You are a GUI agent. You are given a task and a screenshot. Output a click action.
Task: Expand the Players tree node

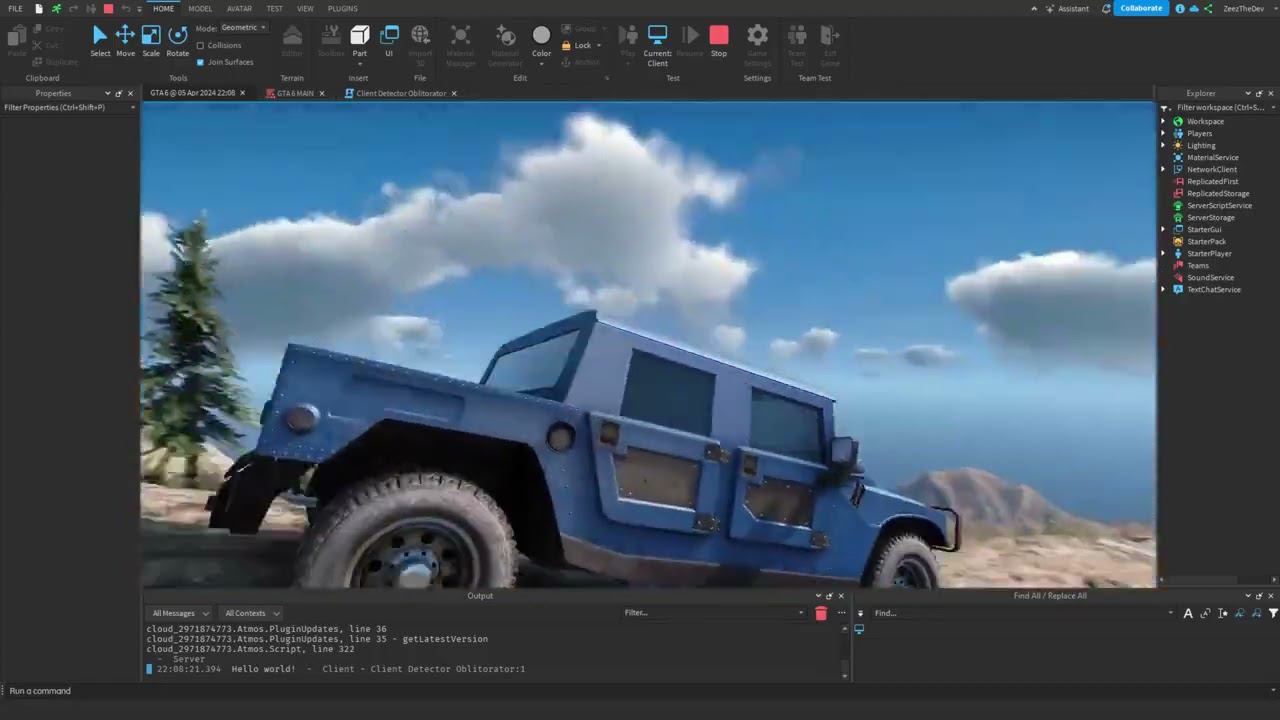(x=1163, y=133)
